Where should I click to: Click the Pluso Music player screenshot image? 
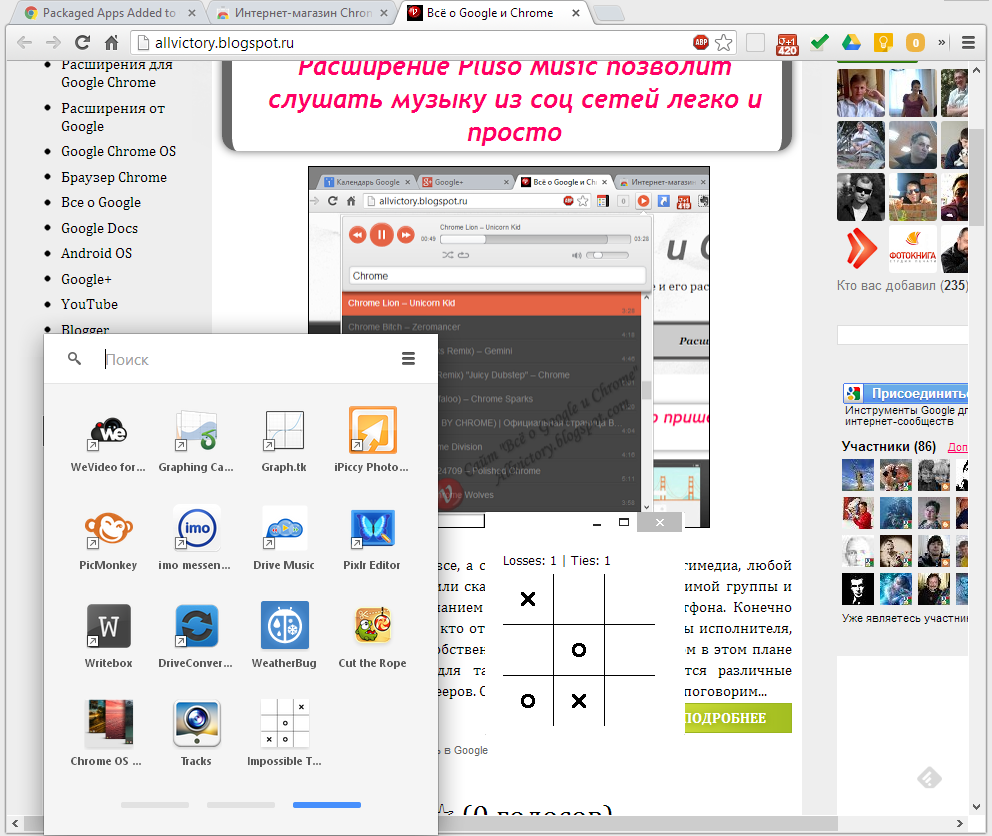(x=509, y=347)
